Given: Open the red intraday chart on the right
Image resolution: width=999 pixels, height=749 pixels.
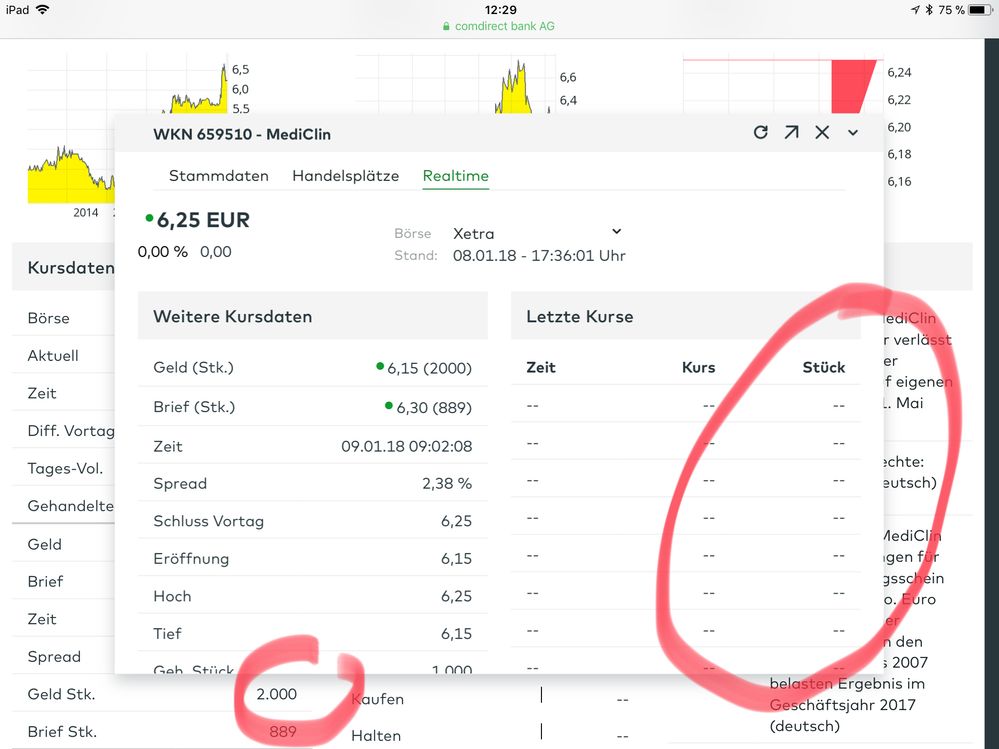Looking at the screenshot, I should (780, 85).
